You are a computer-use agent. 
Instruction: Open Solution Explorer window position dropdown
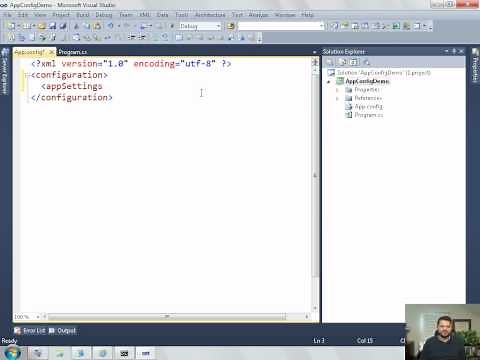pos(447,51)
